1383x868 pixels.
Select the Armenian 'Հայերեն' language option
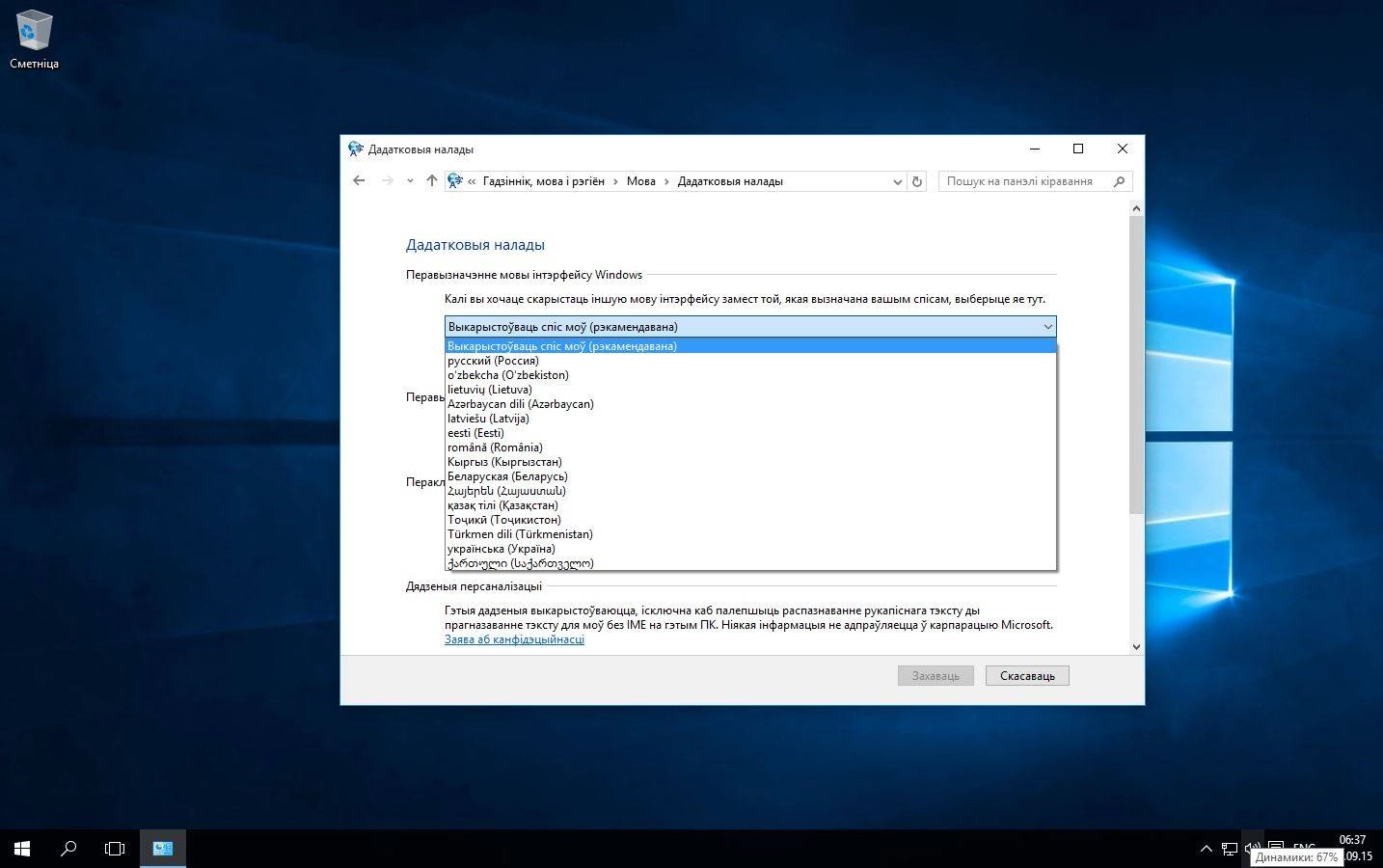tap(750, 491)
